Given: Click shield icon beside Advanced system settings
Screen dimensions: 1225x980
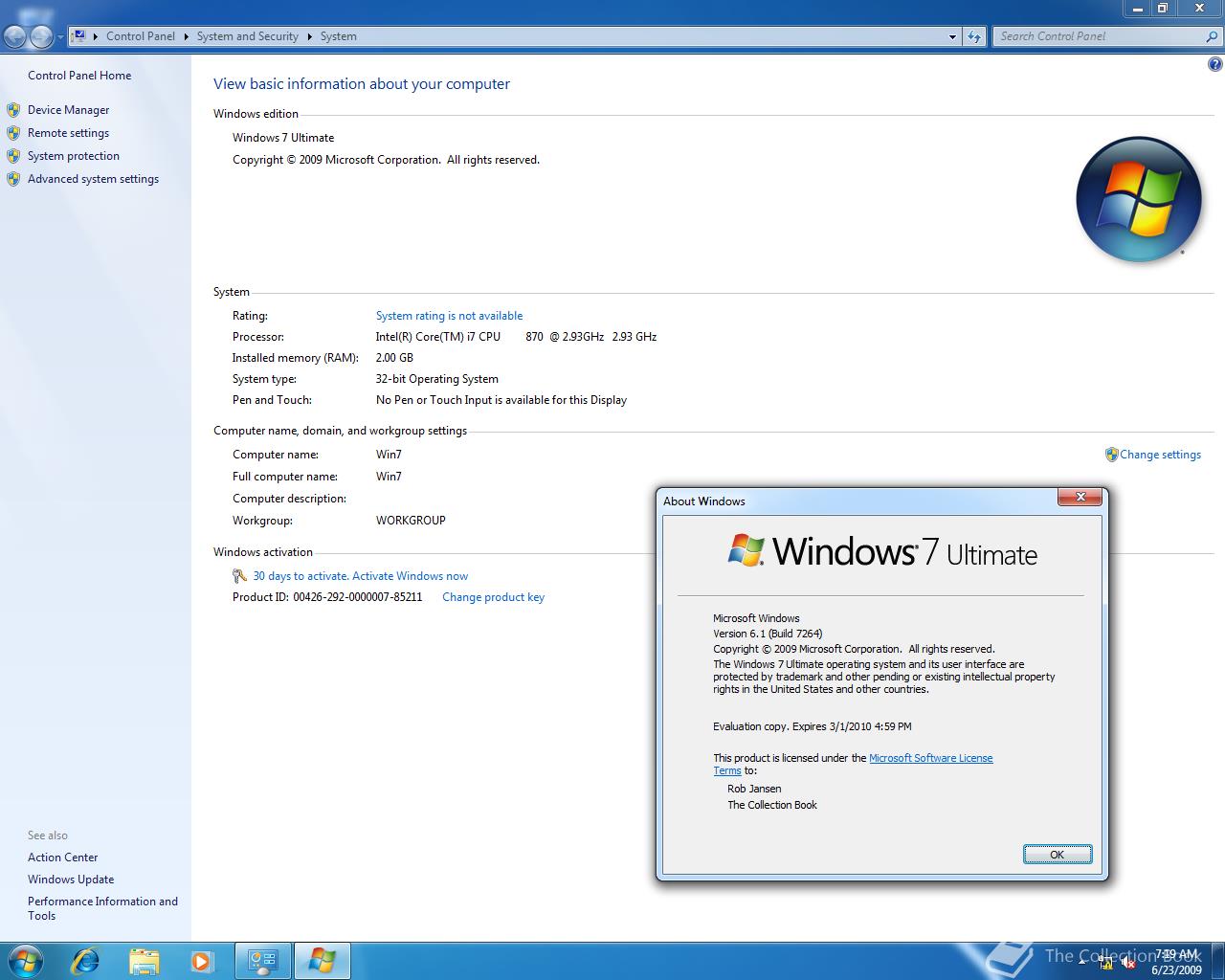Looking at the screenshot, I should 13,179.
